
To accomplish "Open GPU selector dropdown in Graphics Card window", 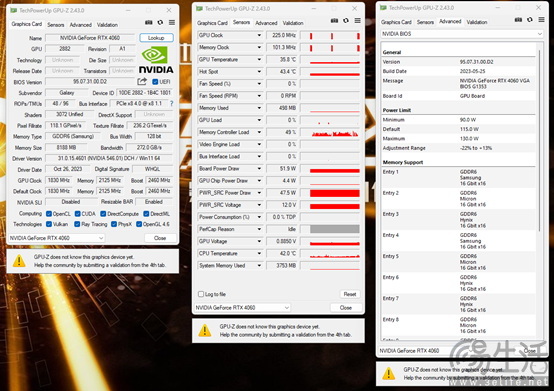I will 57,238.
